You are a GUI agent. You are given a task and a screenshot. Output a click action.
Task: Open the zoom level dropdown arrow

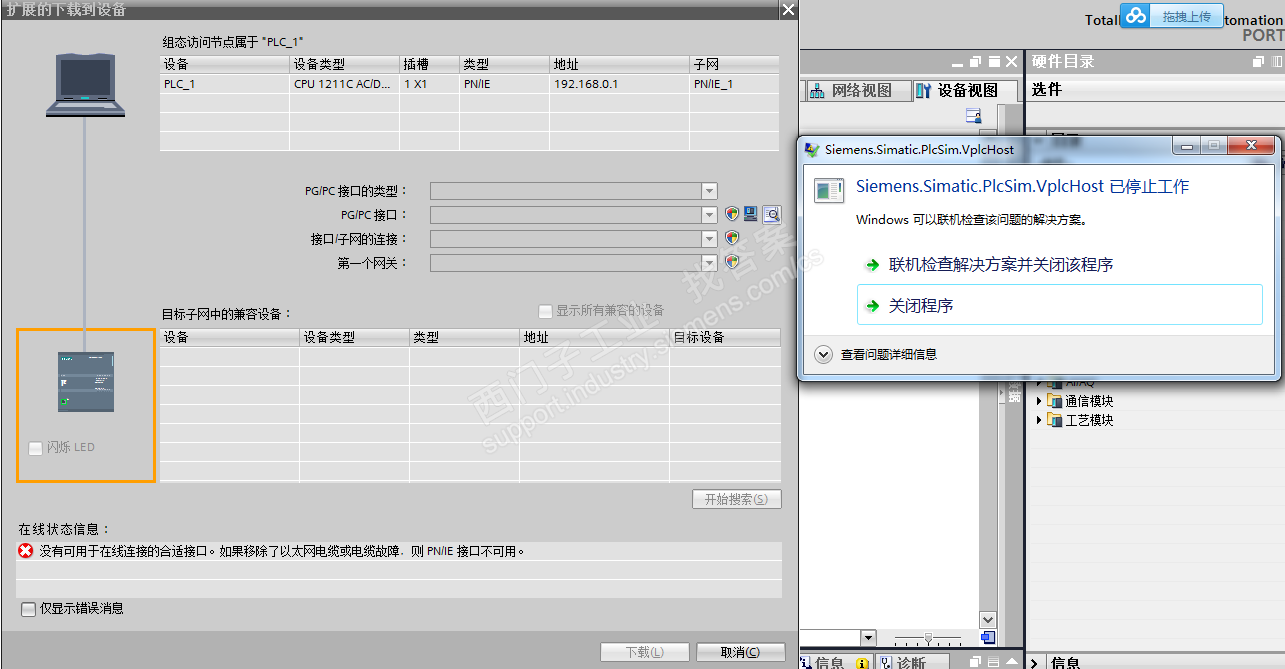867,638
